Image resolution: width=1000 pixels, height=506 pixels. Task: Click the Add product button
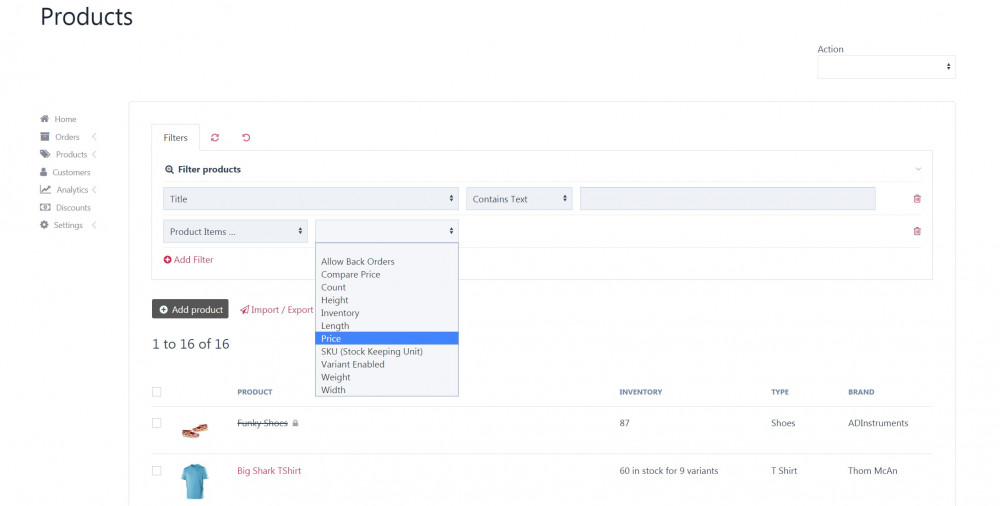190,310
